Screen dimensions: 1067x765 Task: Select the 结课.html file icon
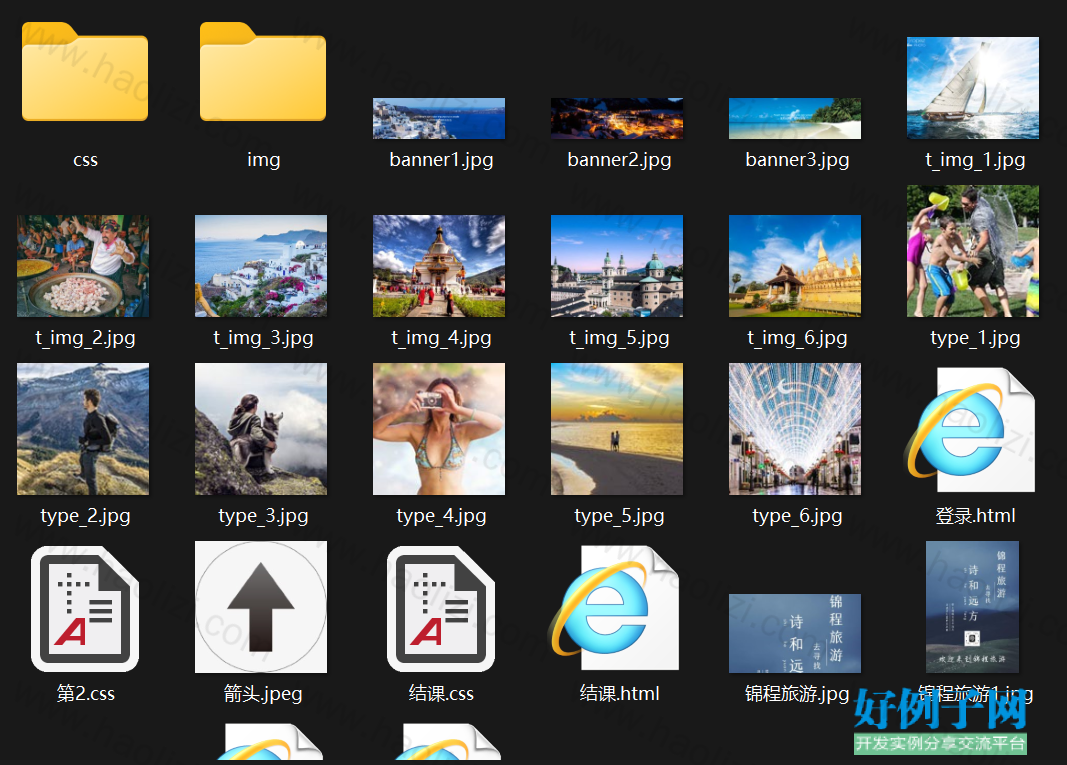[615, 608]
